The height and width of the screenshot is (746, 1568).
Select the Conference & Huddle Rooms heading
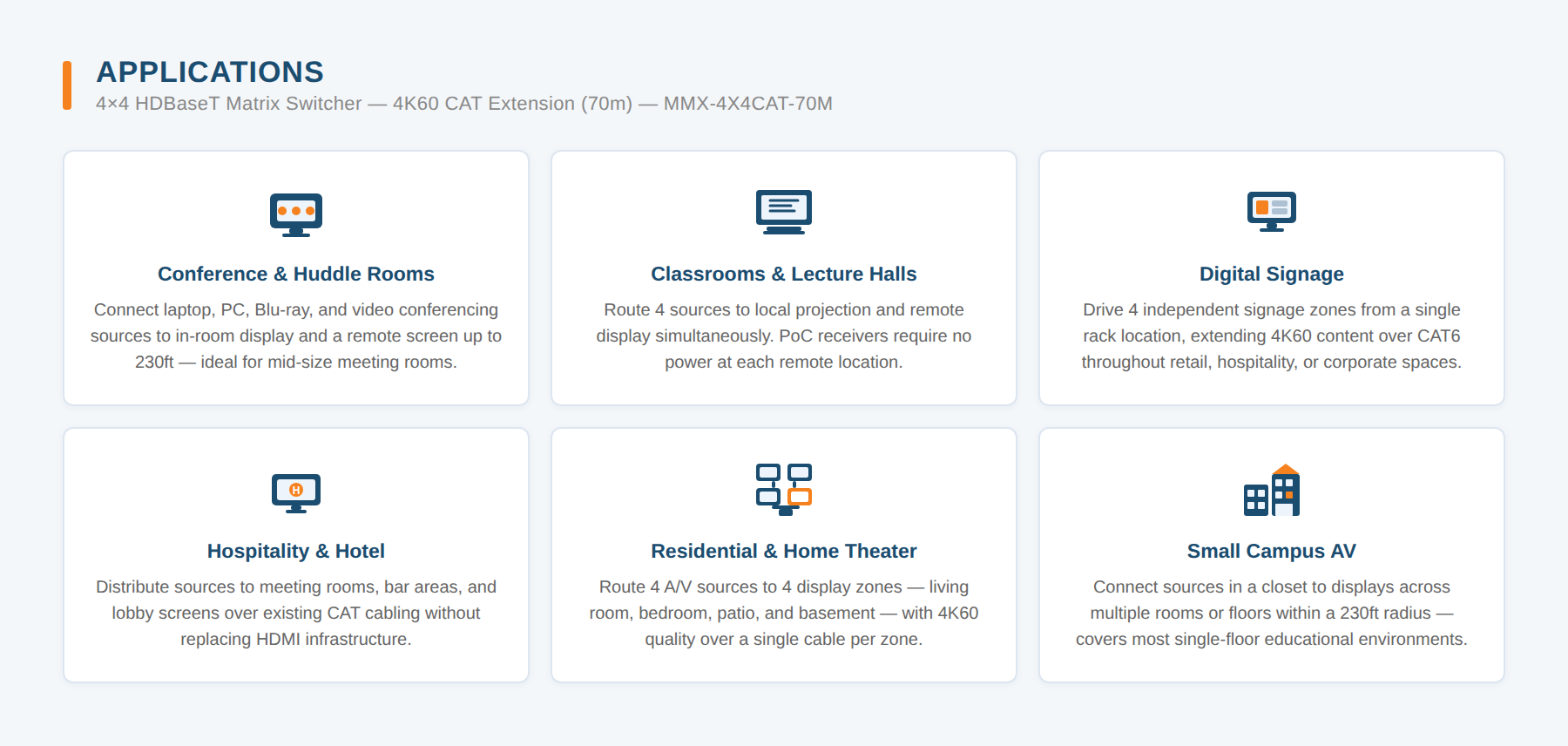(296, 274)
